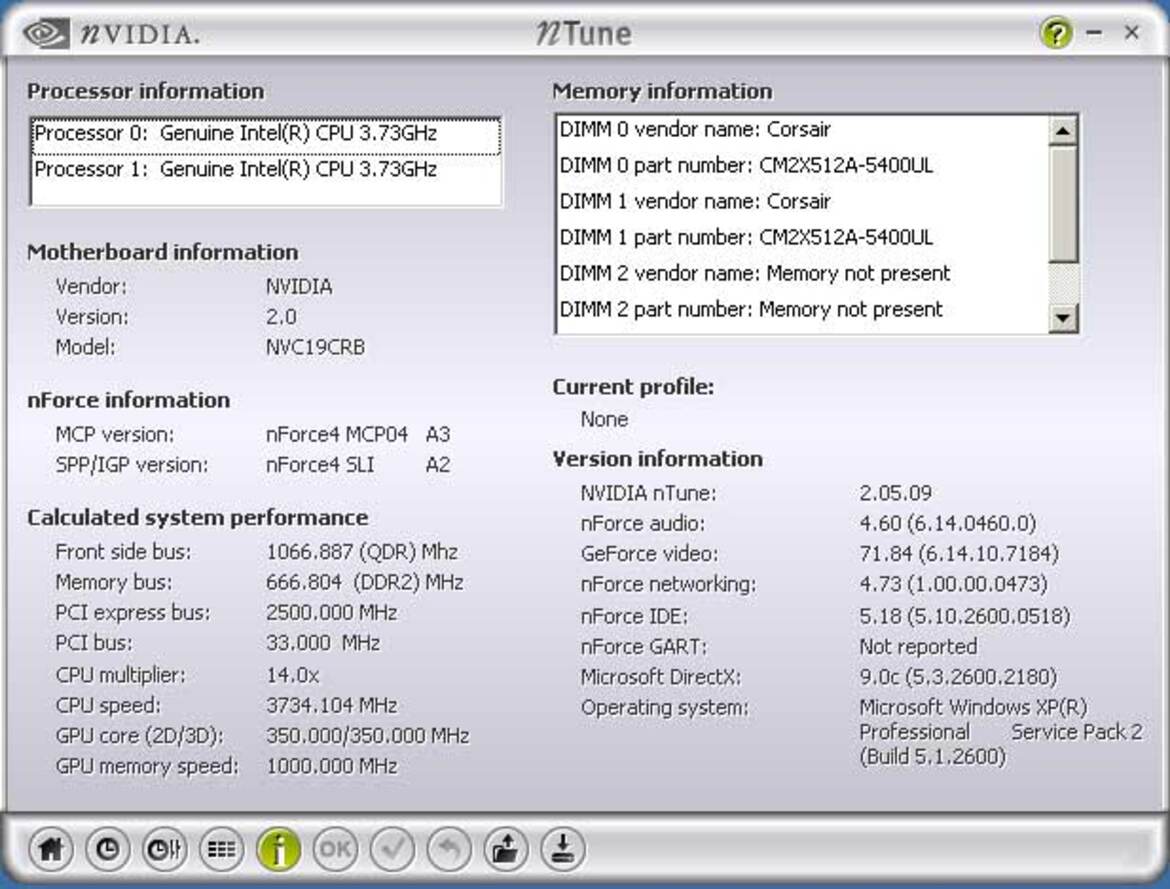Click the memory list scroll down arrow
Image resolution: width=1170 pixels, height=889 pixels.
(x=1063, y=319)
